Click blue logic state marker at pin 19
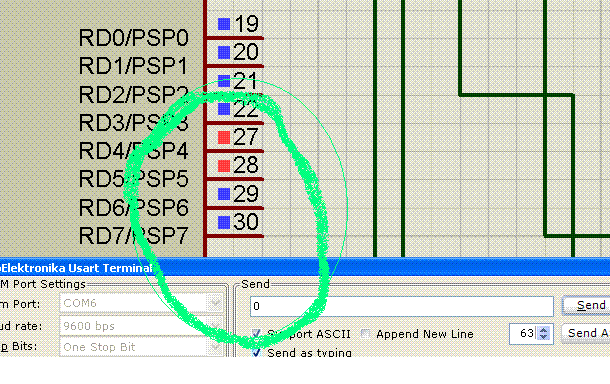Viewport: 610px width, 384px height. point(224,24)
